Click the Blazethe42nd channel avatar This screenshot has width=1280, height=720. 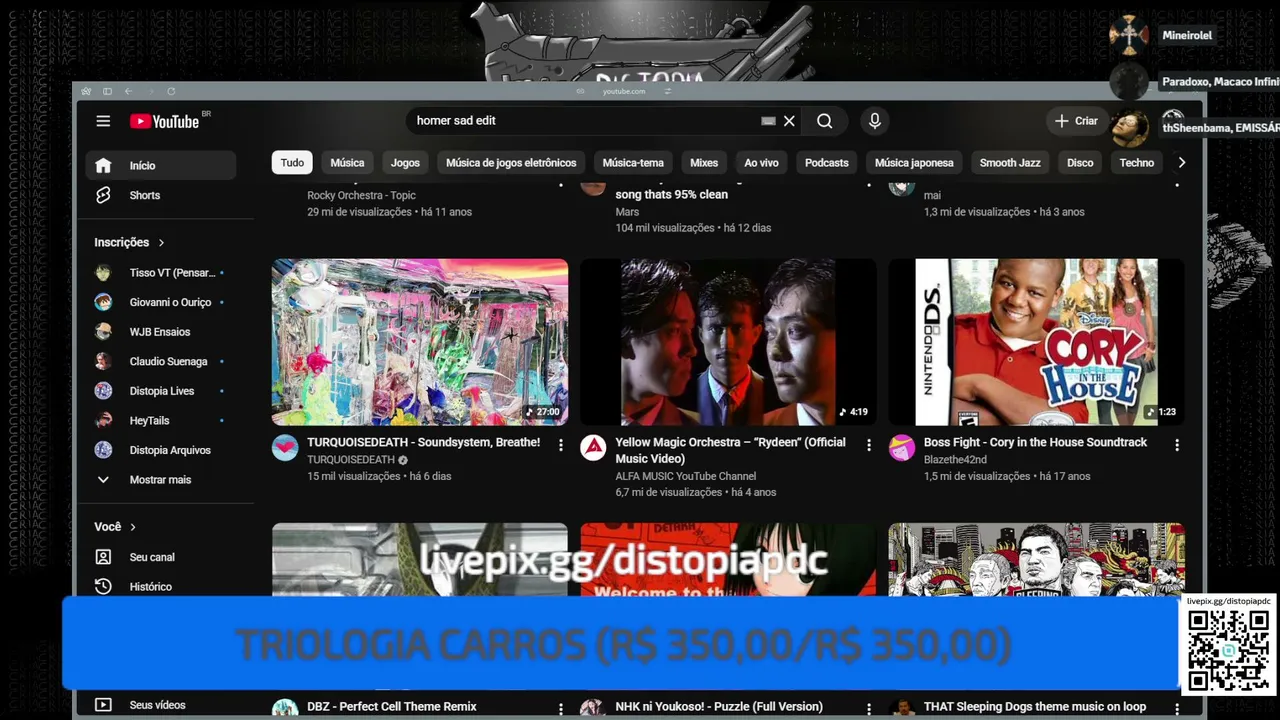point(901,447)
